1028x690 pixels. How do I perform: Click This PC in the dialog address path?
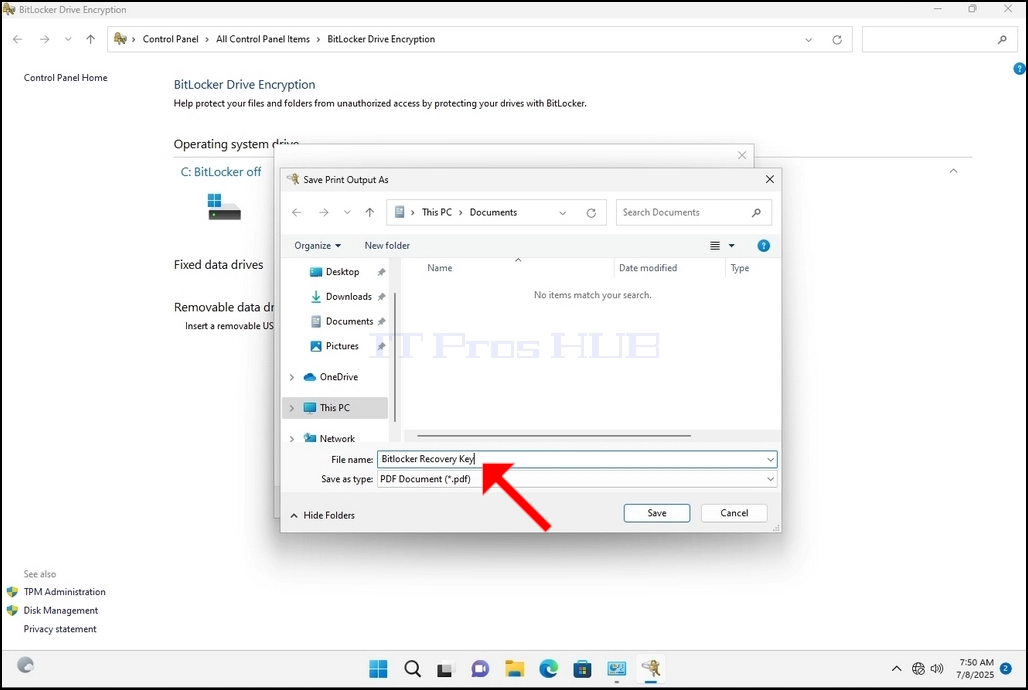point(437,213)
